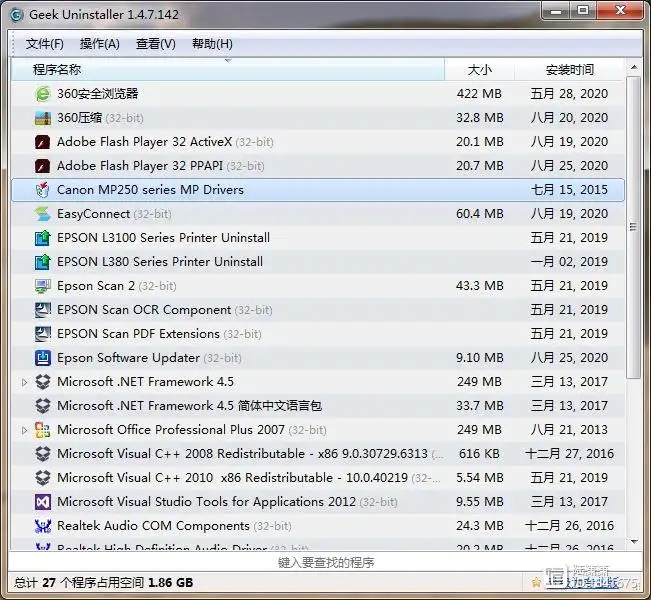Screen dimensions: 651x600
Task: Click the Epson Software Updater icon
Action: tap(42, 358)
